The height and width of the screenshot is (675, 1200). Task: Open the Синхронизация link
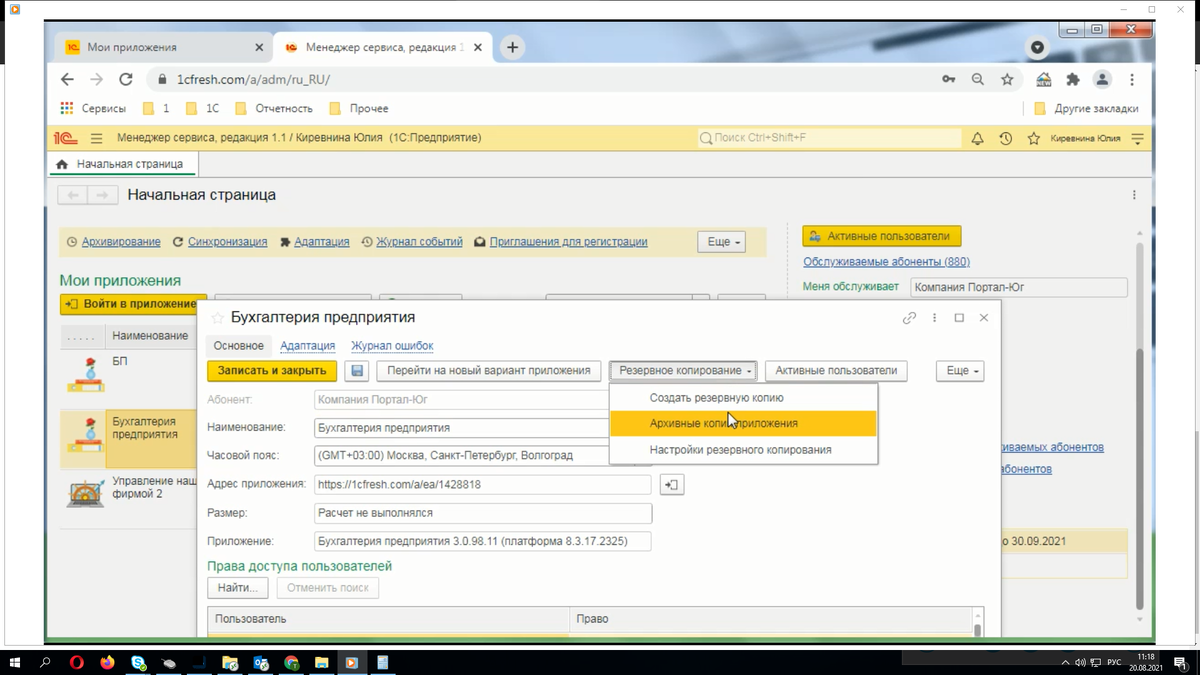(x=227, y=242)
